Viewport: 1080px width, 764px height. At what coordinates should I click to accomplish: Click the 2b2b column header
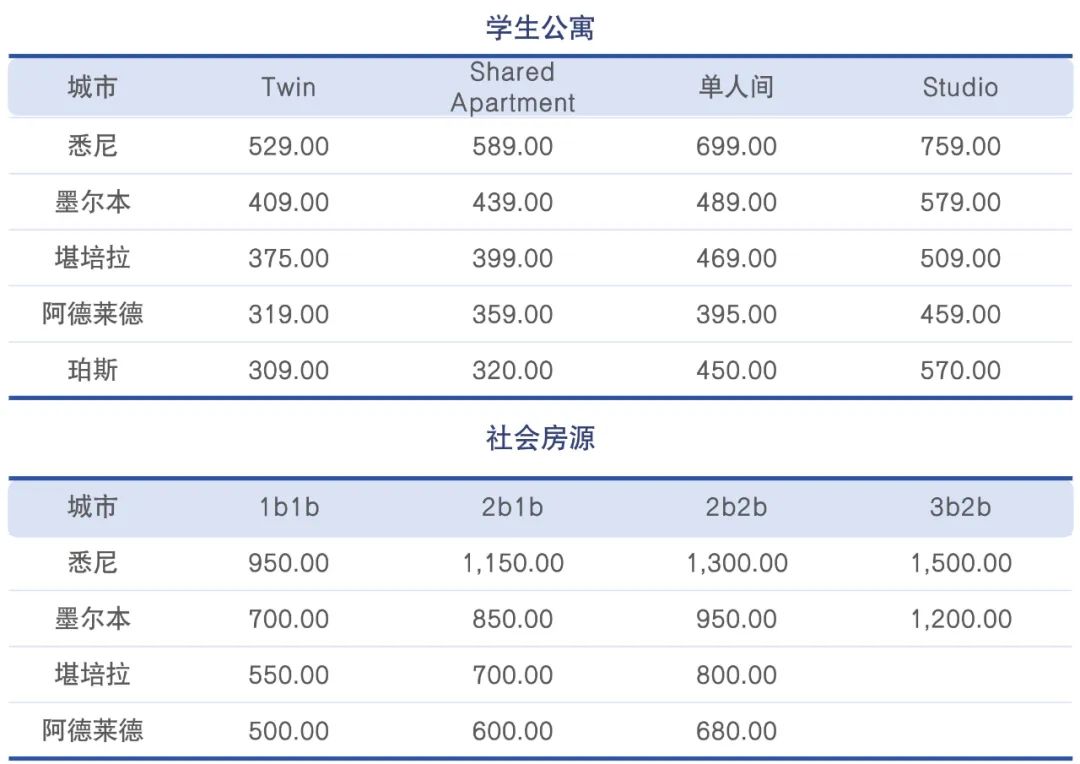coord(736,507)
